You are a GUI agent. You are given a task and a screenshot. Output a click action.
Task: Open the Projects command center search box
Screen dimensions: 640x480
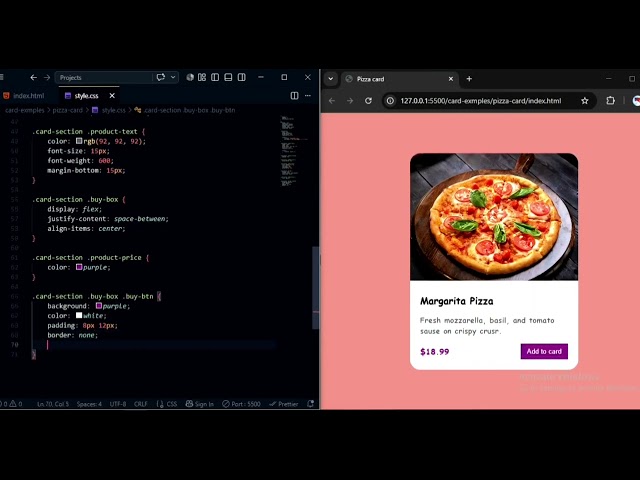(104, 78)
